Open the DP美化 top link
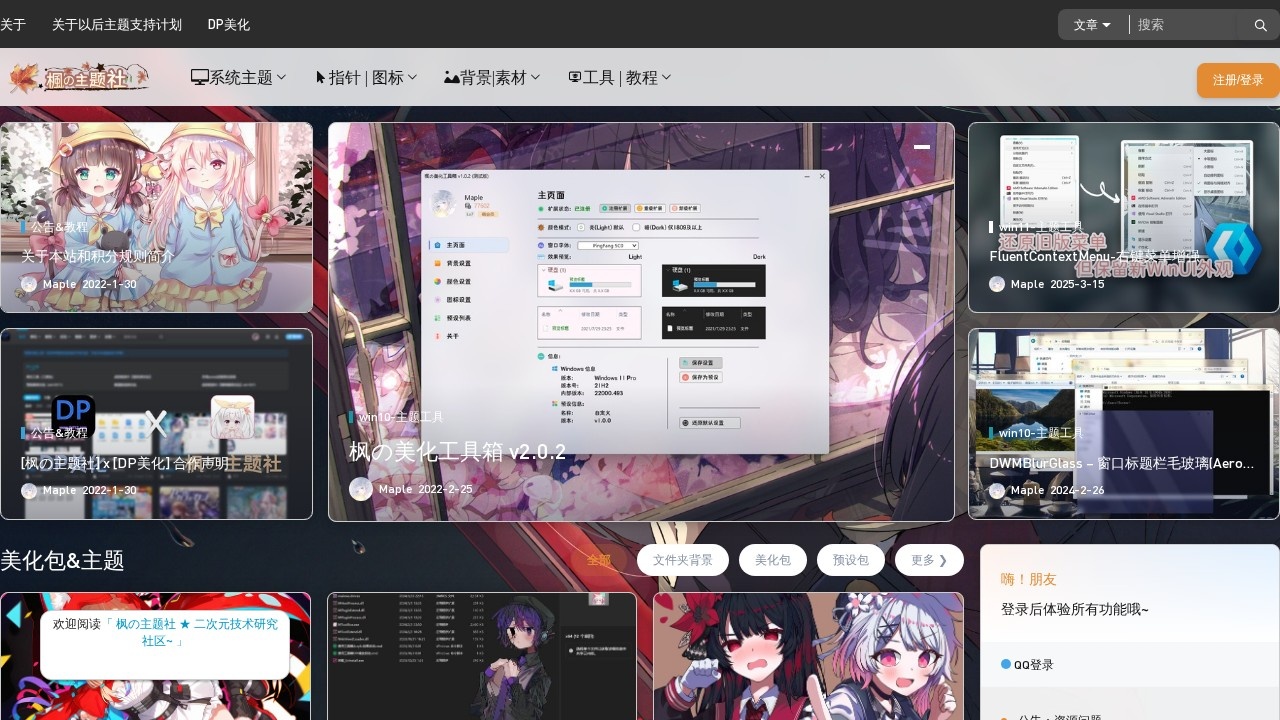Image resolution: width=1280 pixels, height=720 pixels. (x=229, y=24)
